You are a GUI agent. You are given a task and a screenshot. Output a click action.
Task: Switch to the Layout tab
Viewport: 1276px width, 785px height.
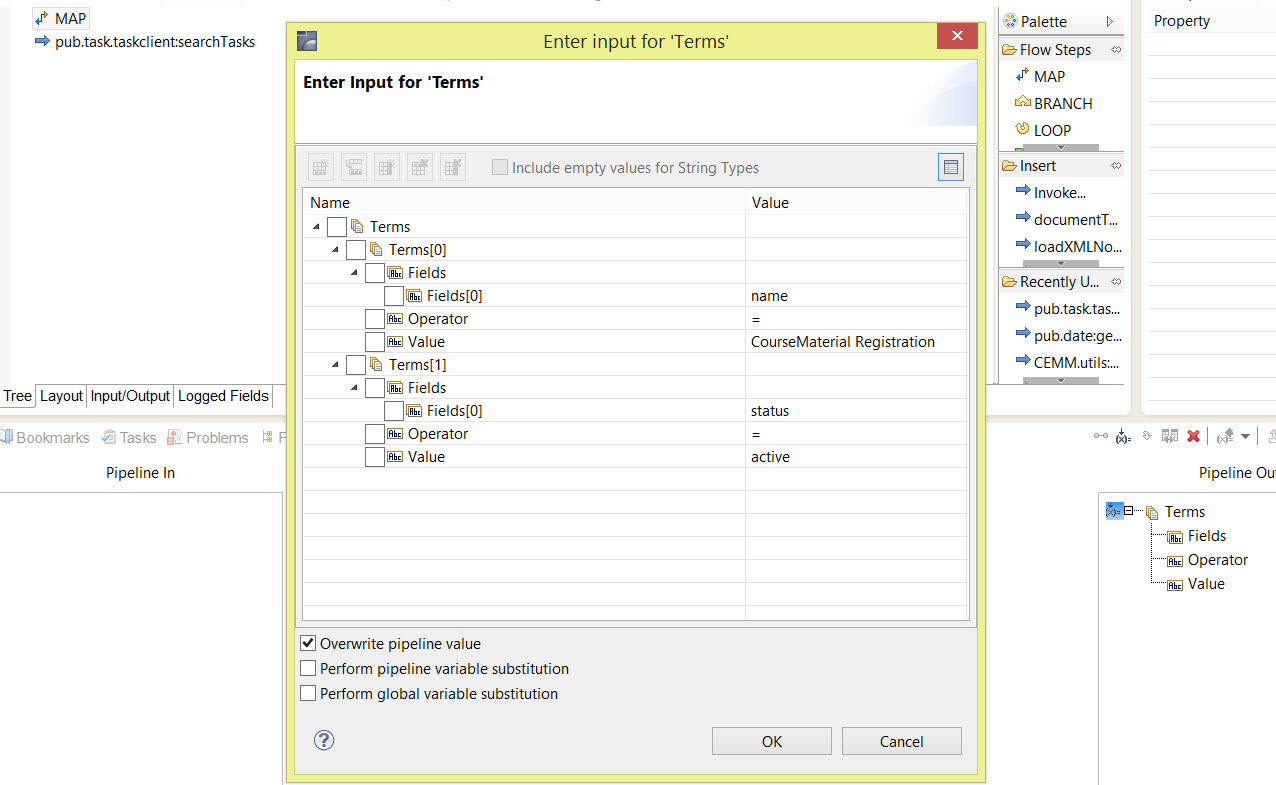(61, 396)
